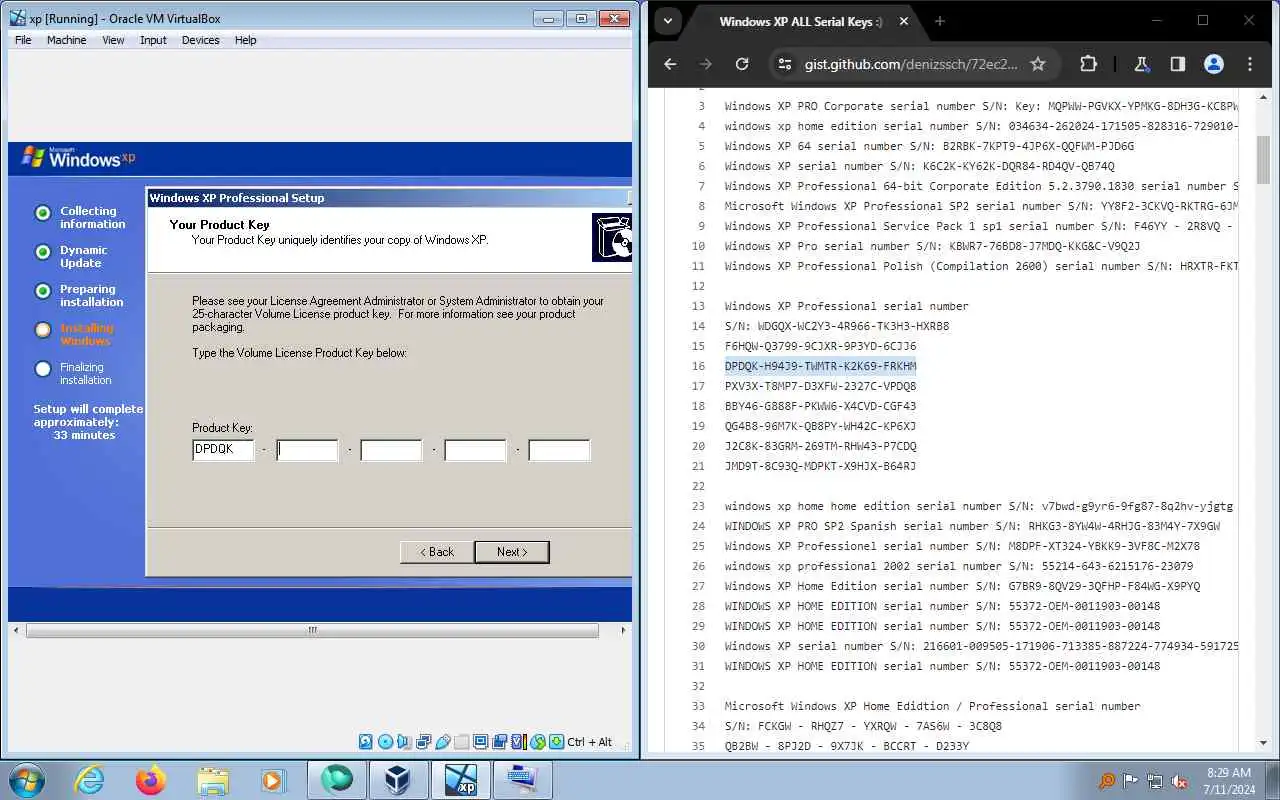
Task: Click the highlighted key DPDQK-H94J9-TWMTR-K2K69-FRKHM
Action: click(820, 366)
